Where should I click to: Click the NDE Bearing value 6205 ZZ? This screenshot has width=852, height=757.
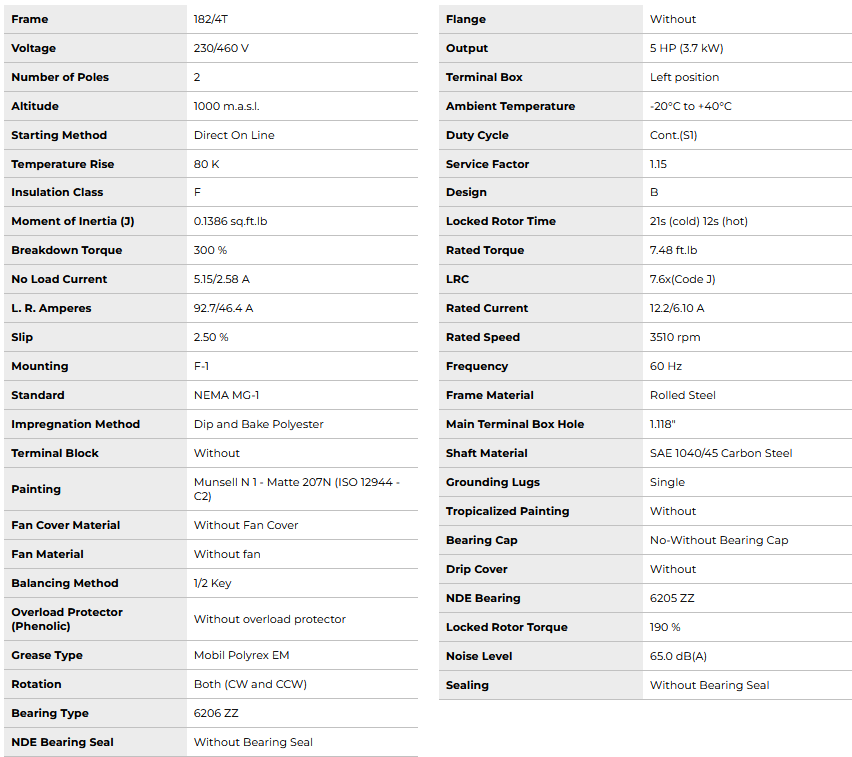tap(672, 598)
